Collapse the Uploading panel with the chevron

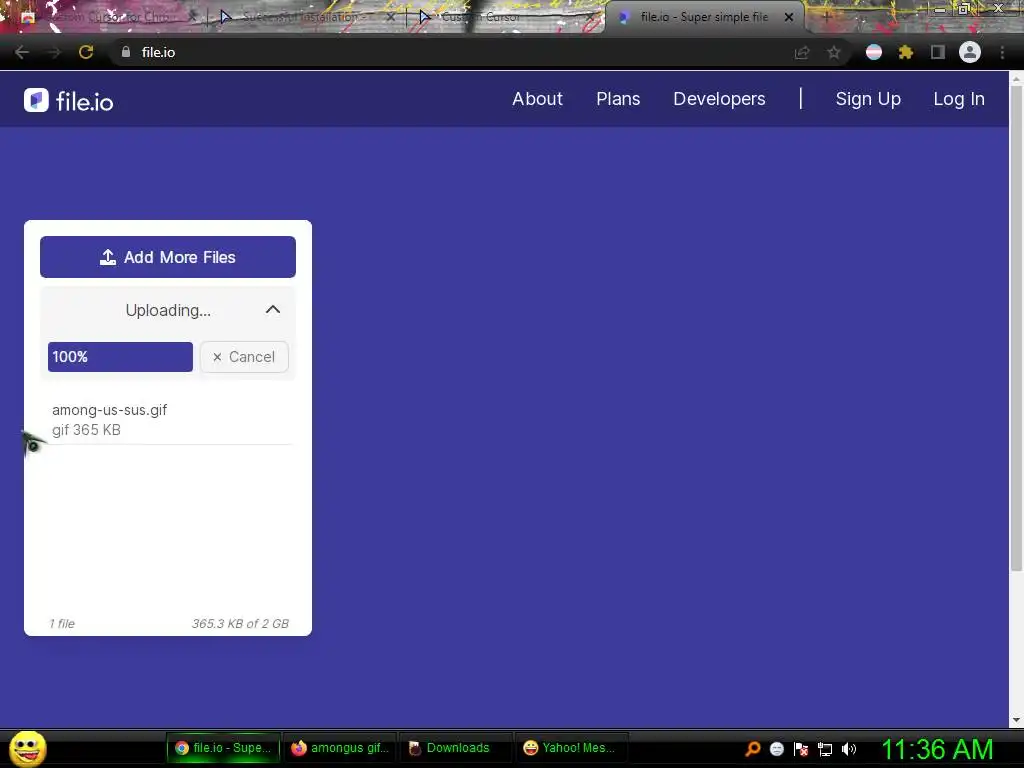coord(273,310)
